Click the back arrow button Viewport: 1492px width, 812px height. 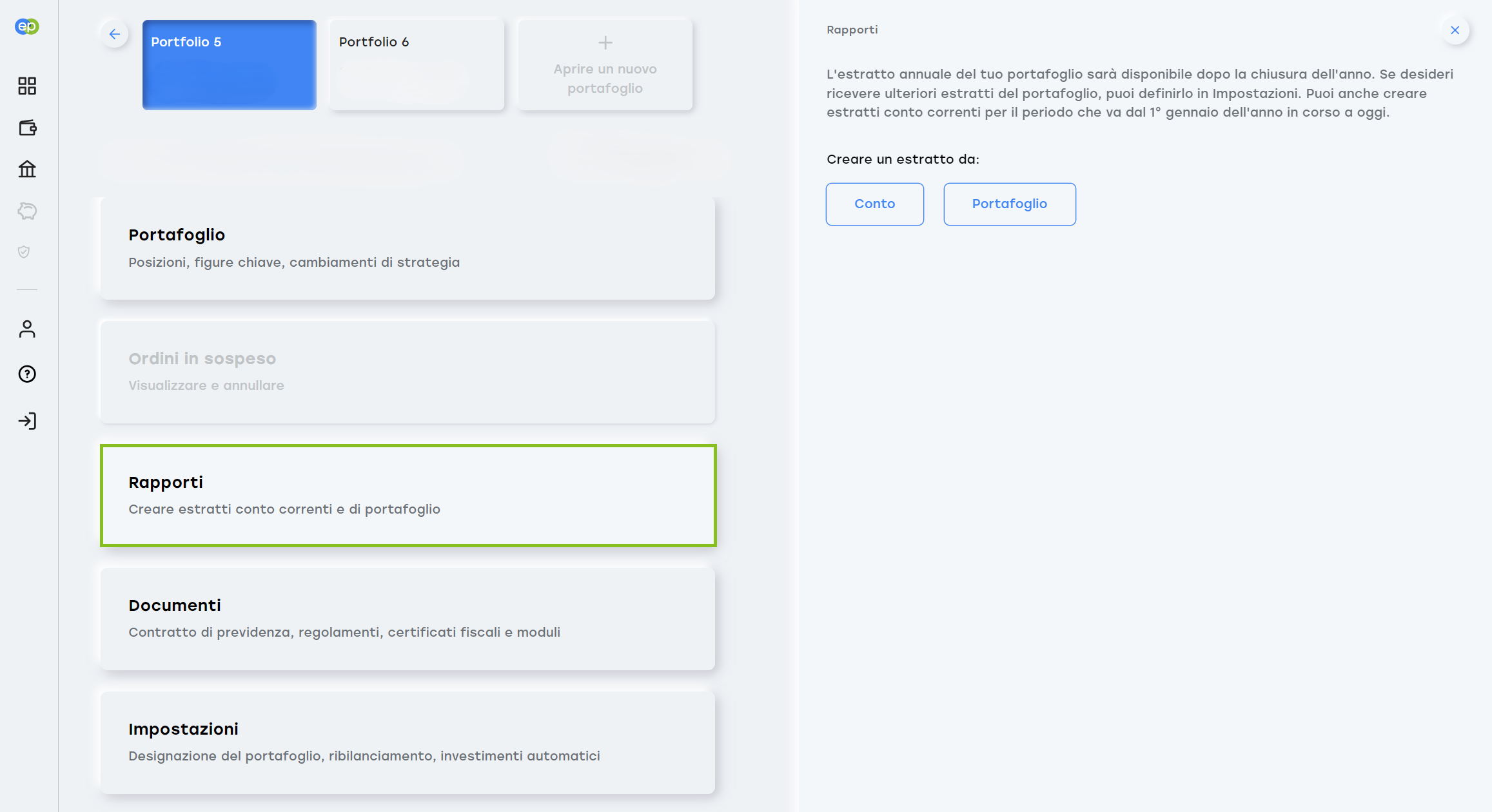point(115,34)
